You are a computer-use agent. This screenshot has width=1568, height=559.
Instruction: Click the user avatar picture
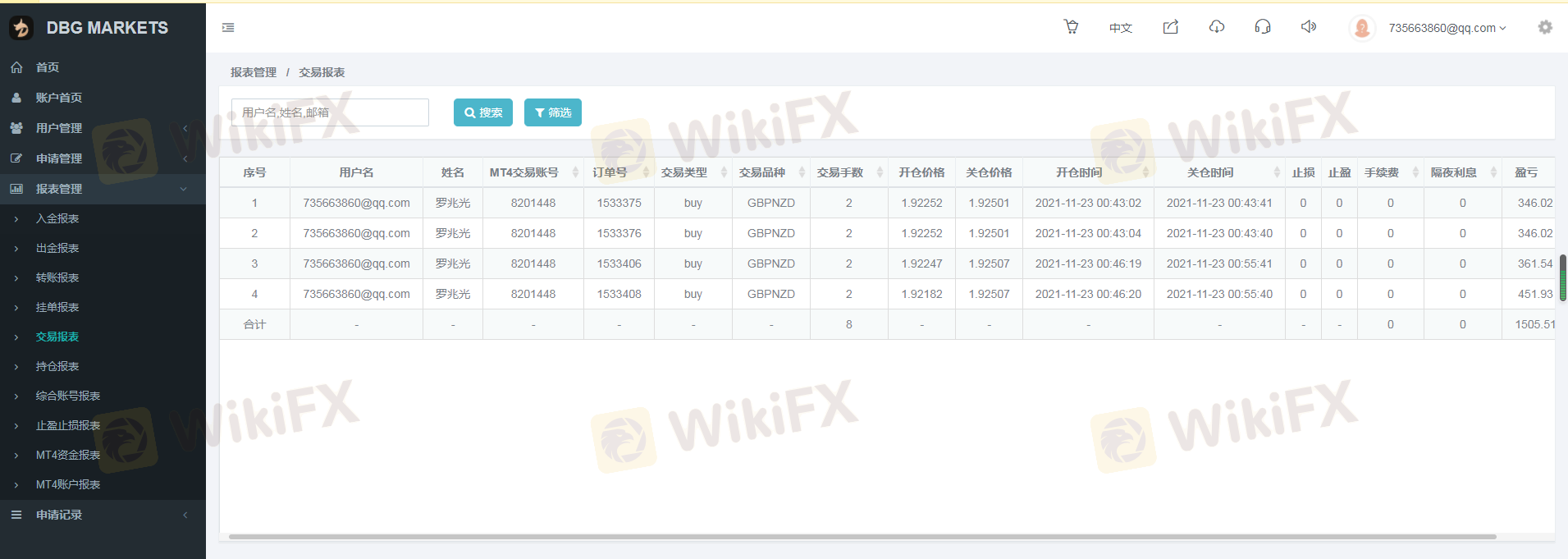(x=1362, y=28)
